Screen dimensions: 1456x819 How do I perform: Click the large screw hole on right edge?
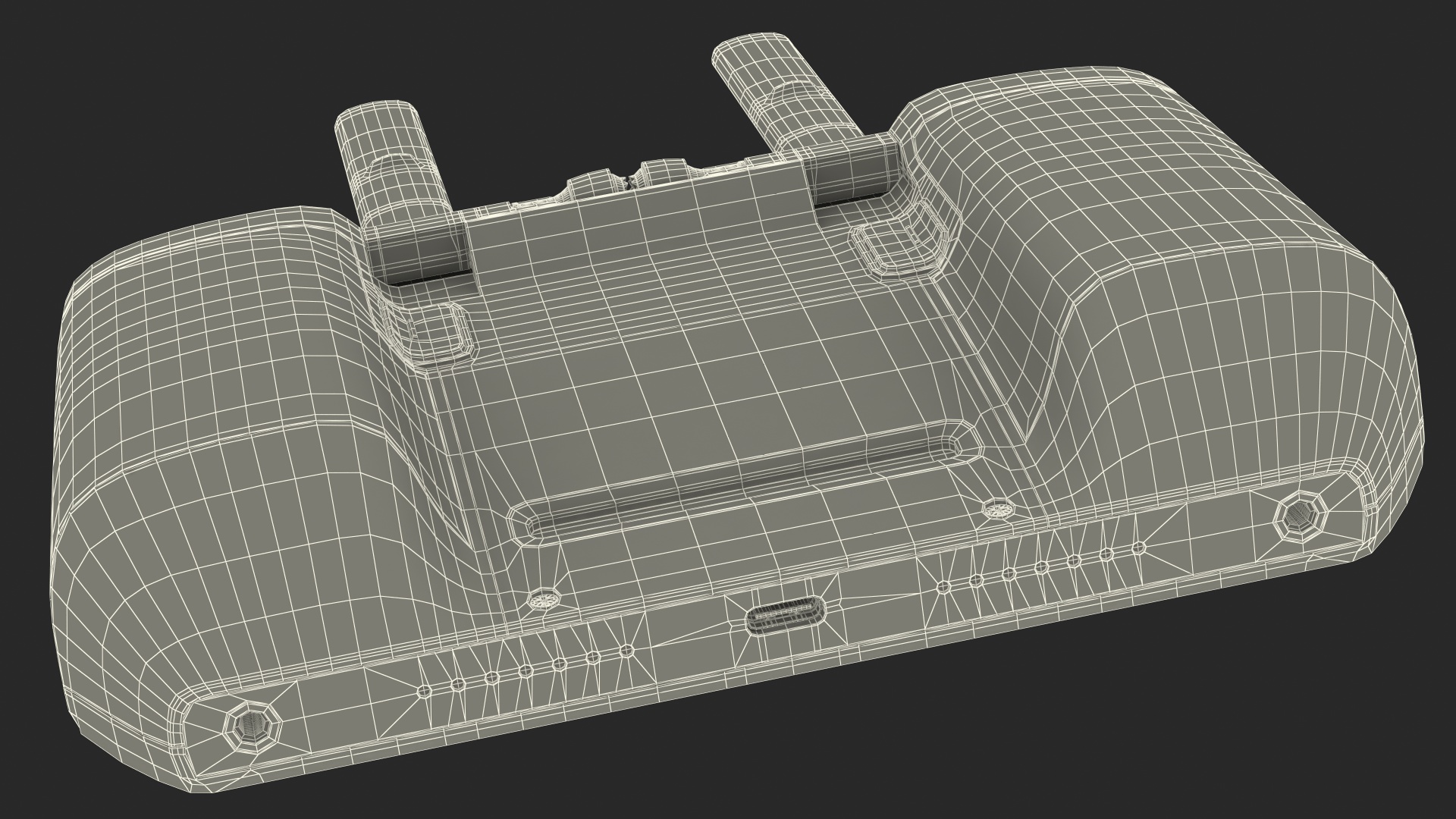tap(1300, 517)
